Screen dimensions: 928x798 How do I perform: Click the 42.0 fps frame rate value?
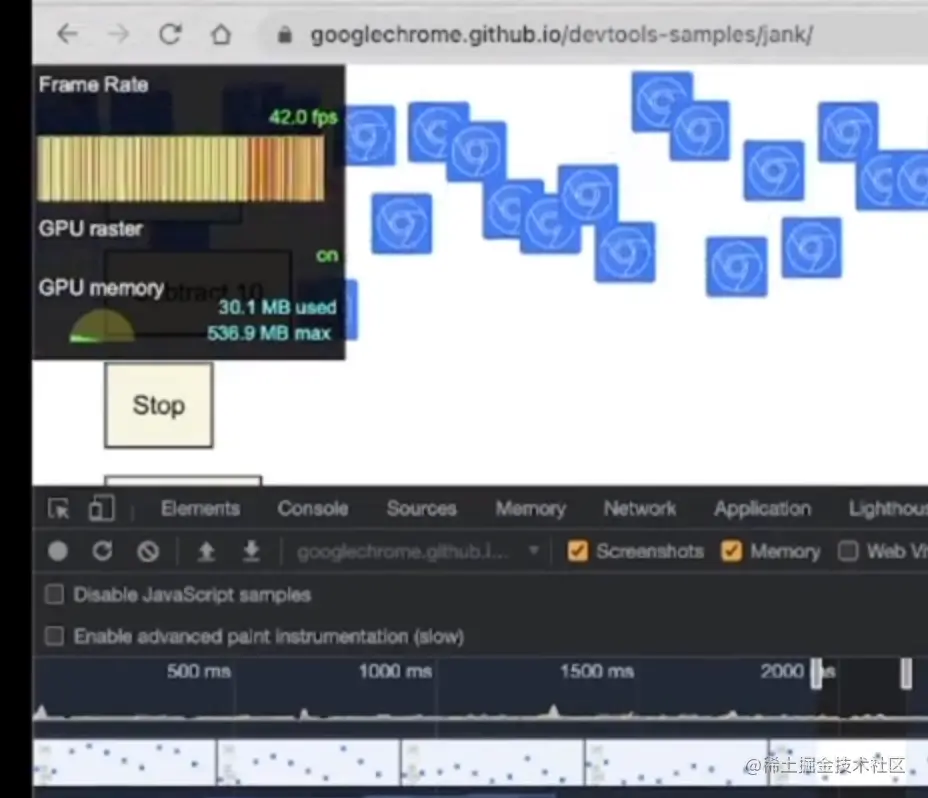[303, 117]
